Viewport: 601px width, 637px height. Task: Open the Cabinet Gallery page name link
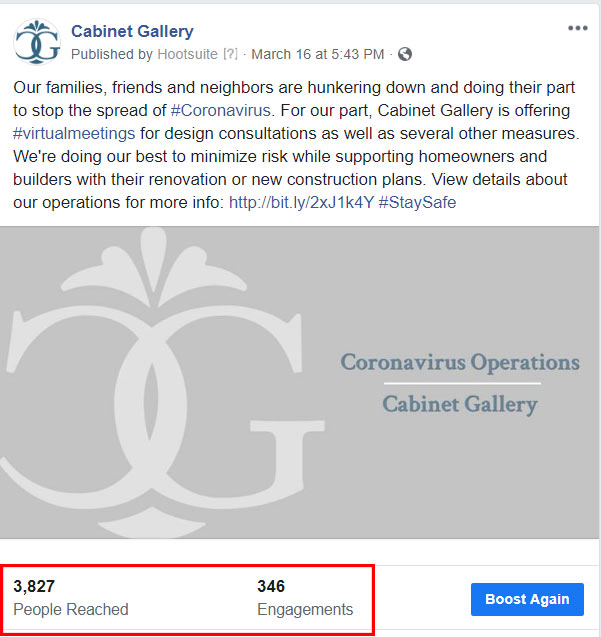pyautogui.click(x=132, y=31)
